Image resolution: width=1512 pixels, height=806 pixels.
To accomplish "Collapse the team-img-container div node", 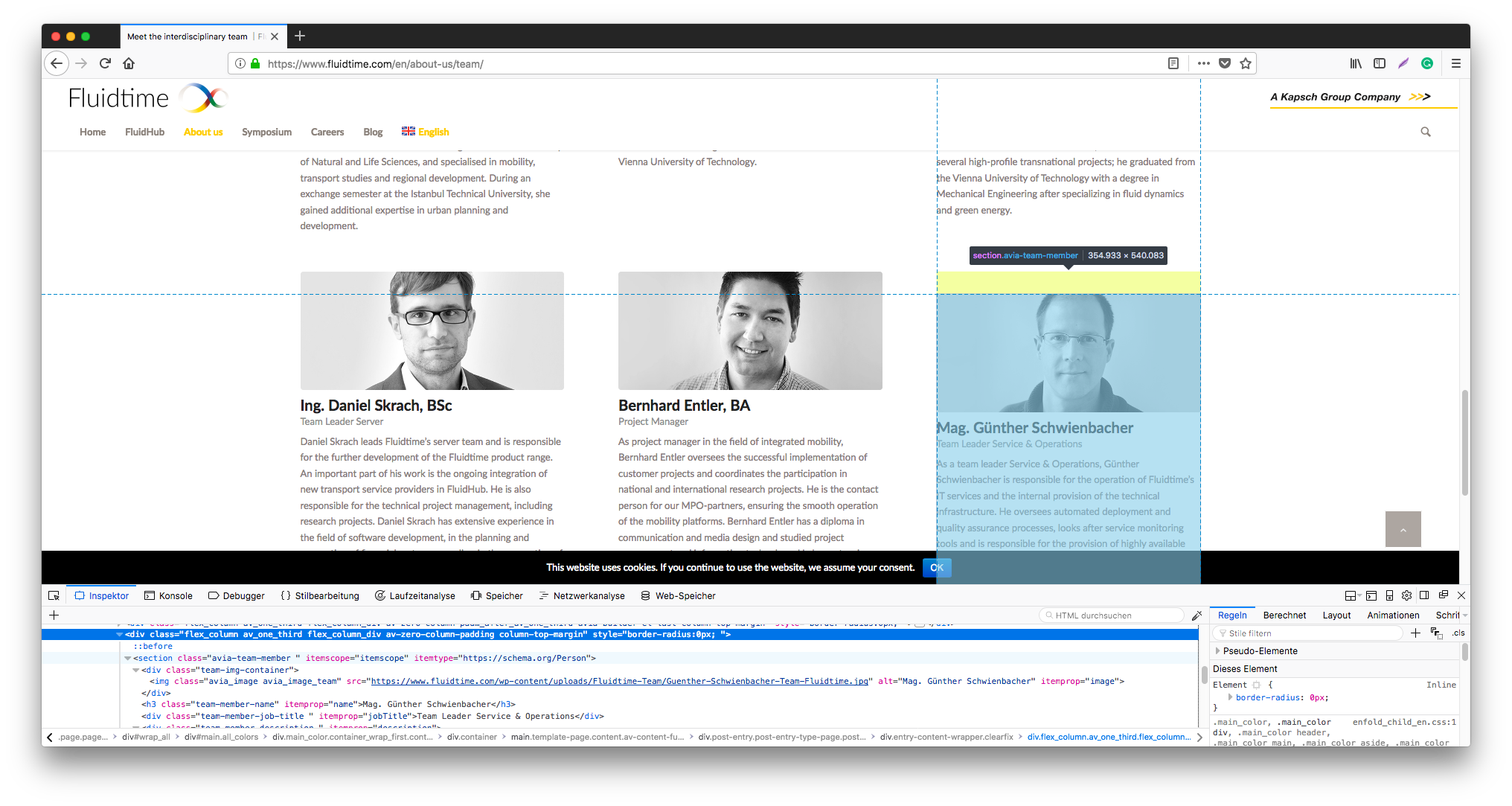I will (136, 670).
